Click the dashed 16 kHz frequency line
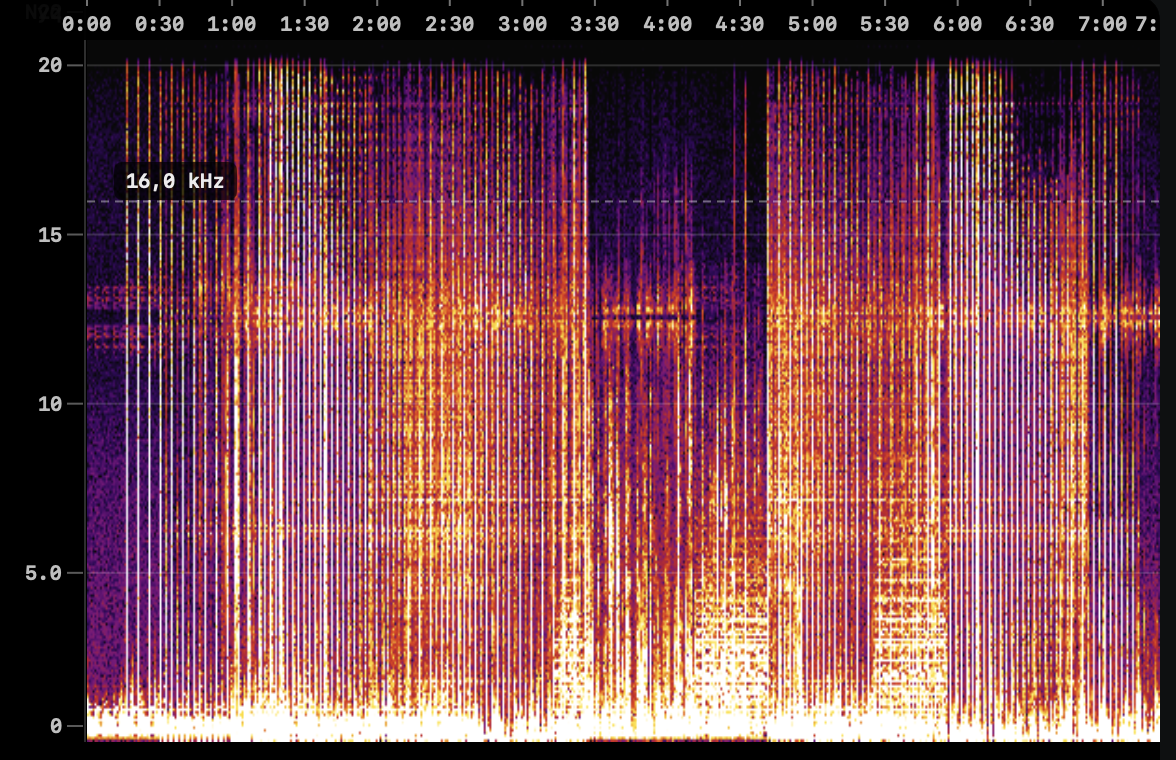 click(x=600, y=203)
